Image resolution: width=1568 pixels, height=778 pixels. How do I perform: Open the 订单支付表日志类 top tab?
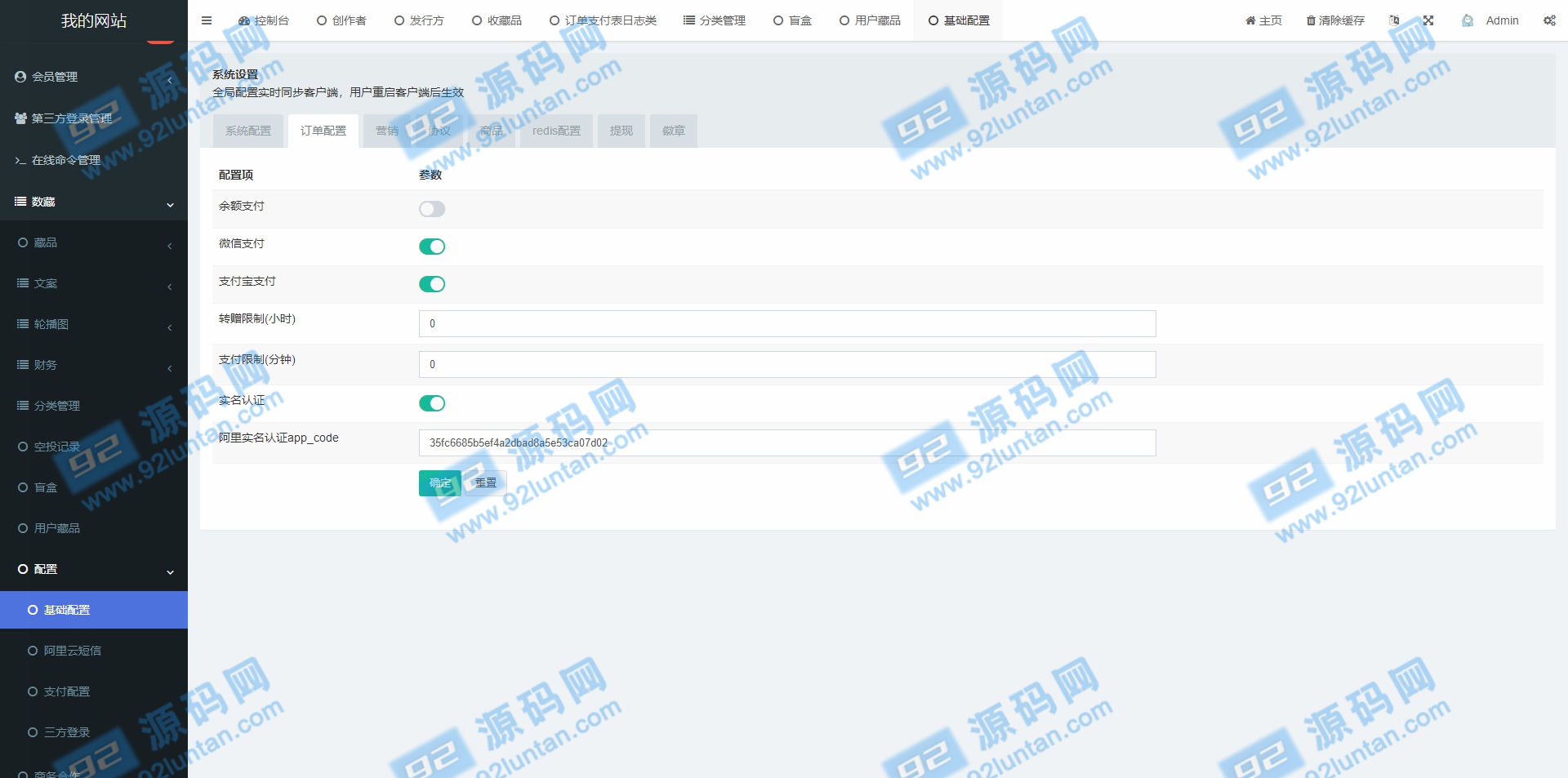603,20
